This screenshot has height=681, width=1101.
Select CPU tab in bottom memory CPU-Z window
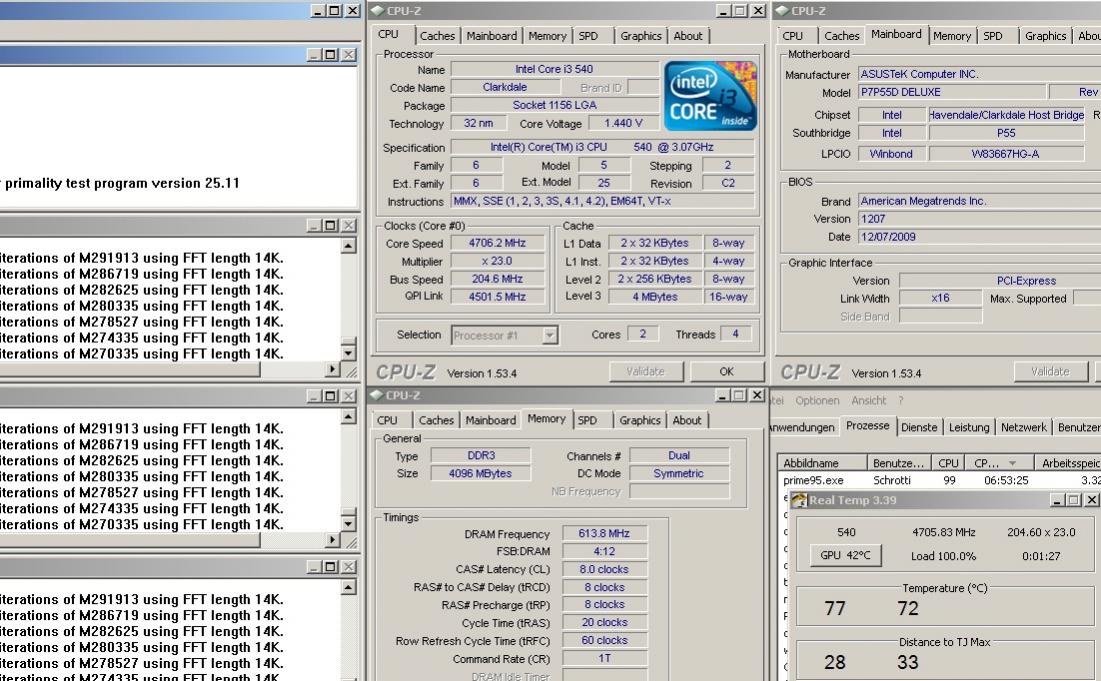[387, 420]
